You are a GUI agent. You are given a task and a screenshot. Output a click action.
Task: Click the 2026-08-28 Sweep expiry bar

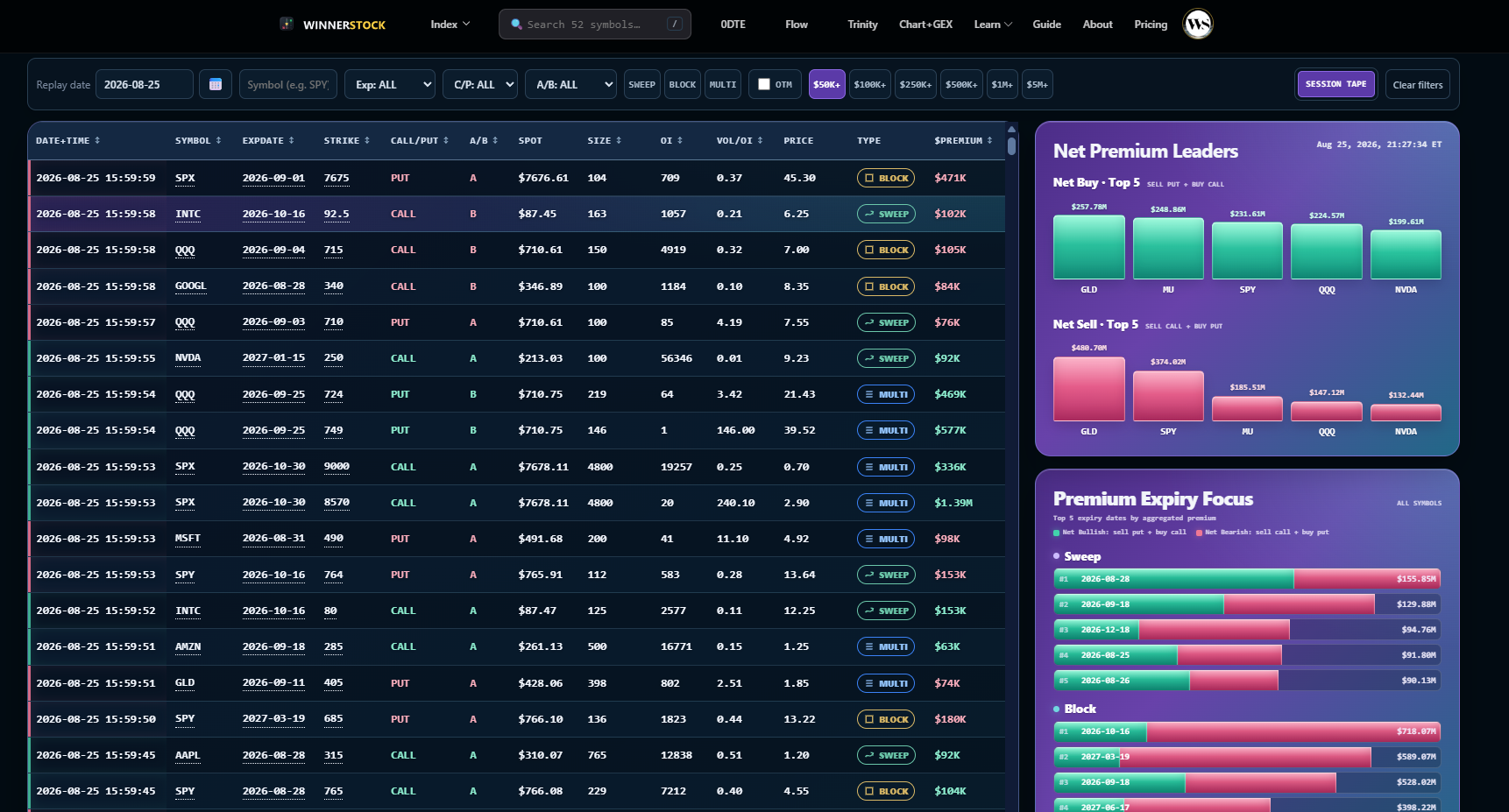pyautogui.click(x=1247, y=579)
